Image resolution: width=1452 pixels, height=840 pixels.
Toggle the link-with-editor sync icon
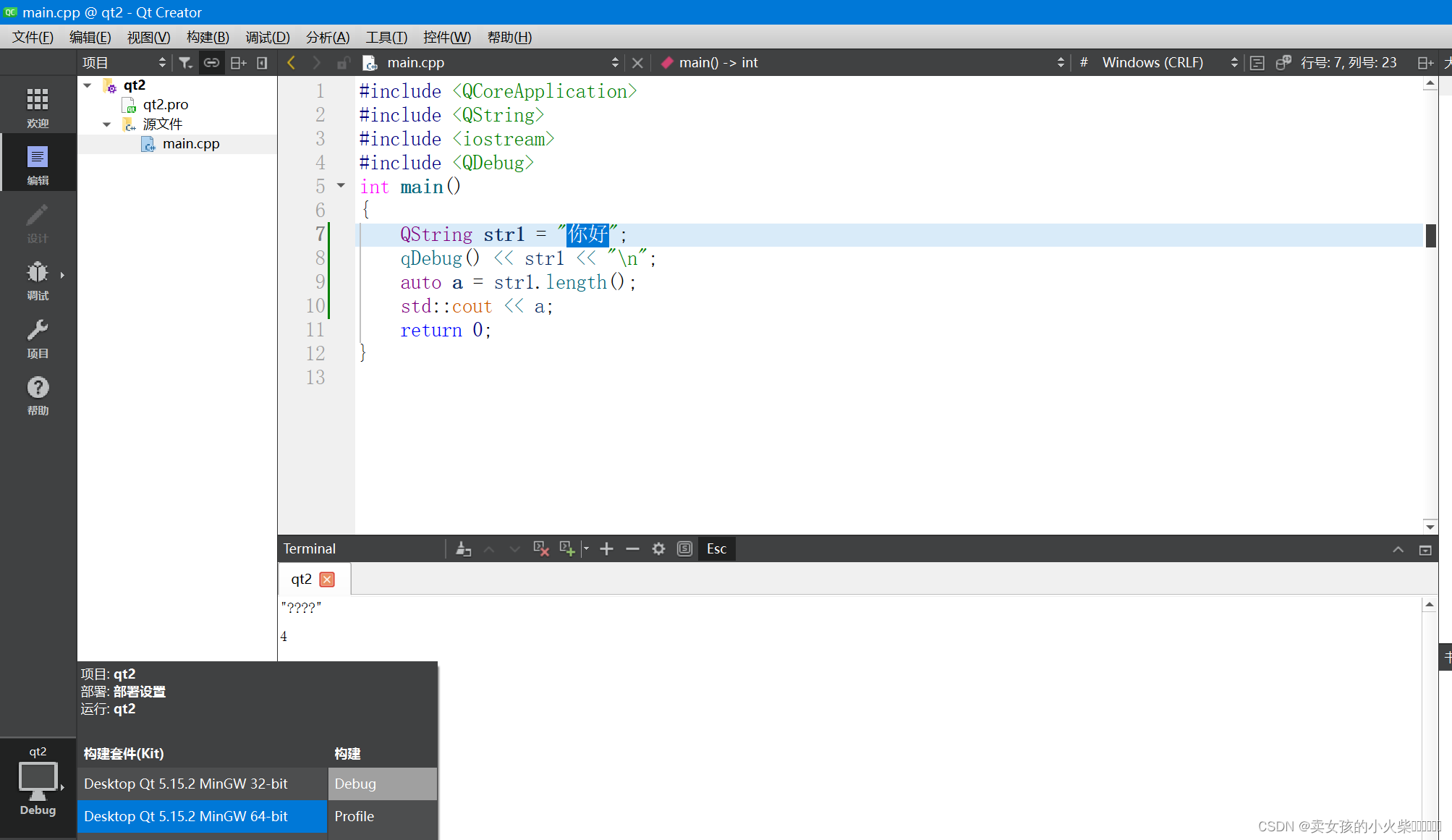coord(211,63)
